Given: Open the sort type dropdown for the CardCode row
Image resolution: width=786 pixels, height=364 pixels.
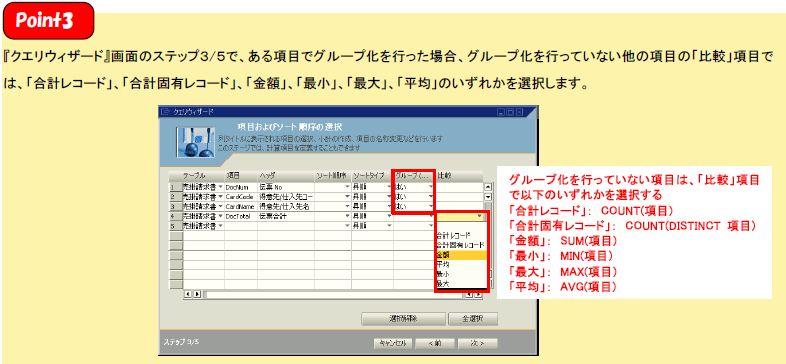Looking at the screenshot, I should click(x=389, y=197).
